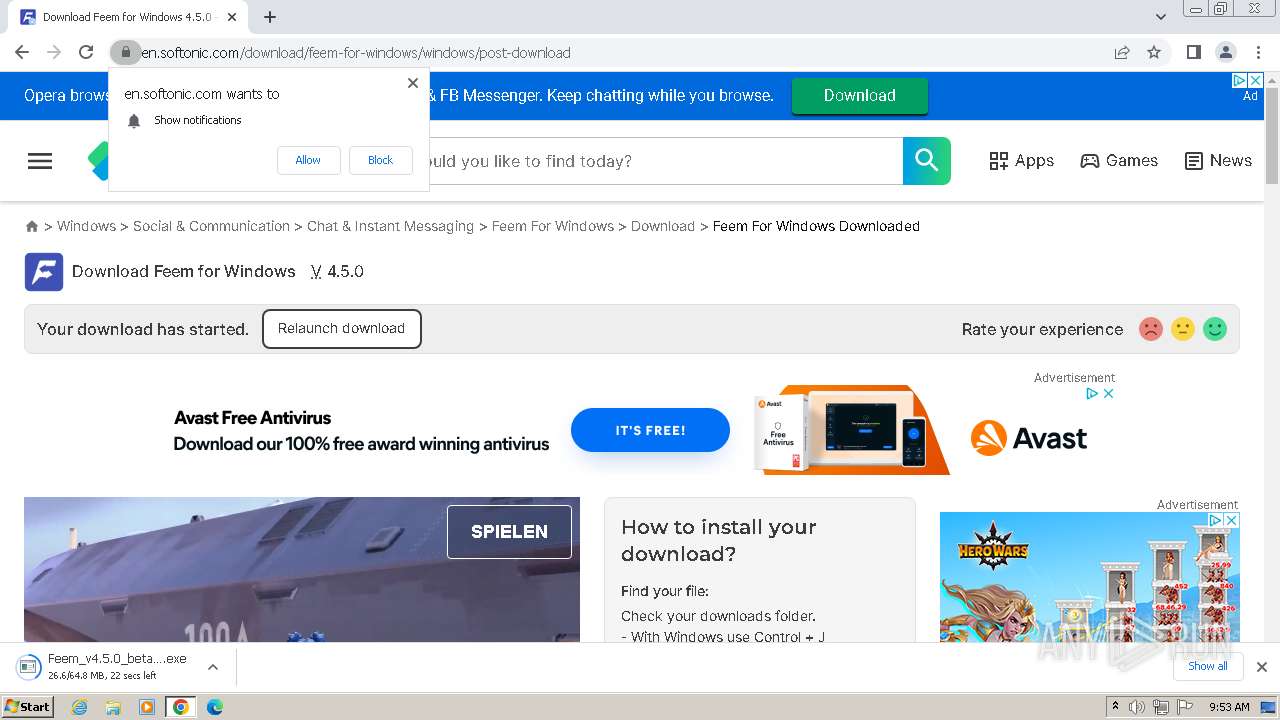The width and height of the screenshot is (1280, 720).
Task: Open the Games section
Action: 1119,160
